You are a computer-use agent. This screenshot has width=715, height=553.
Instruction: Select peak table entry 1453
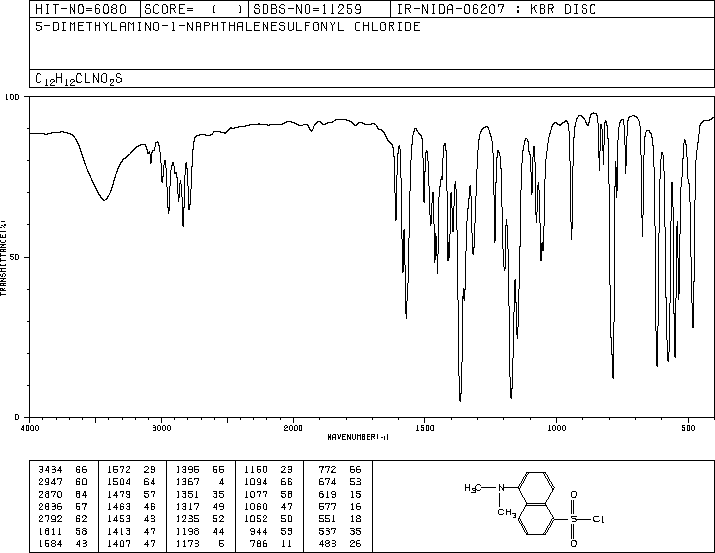[x=119, y=519]
